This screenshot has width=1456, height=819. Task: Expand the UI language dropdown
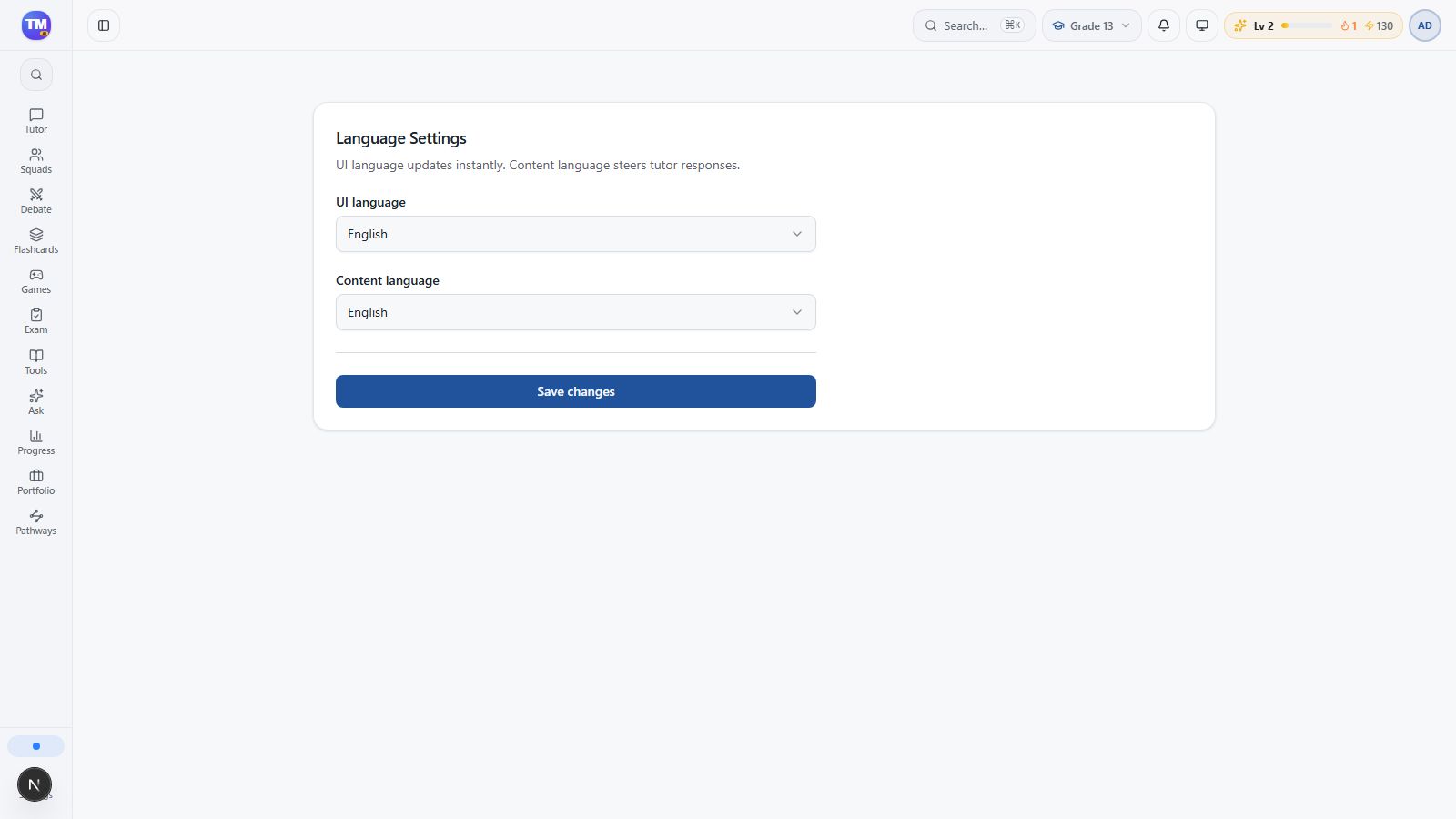[x=576, y=234]
